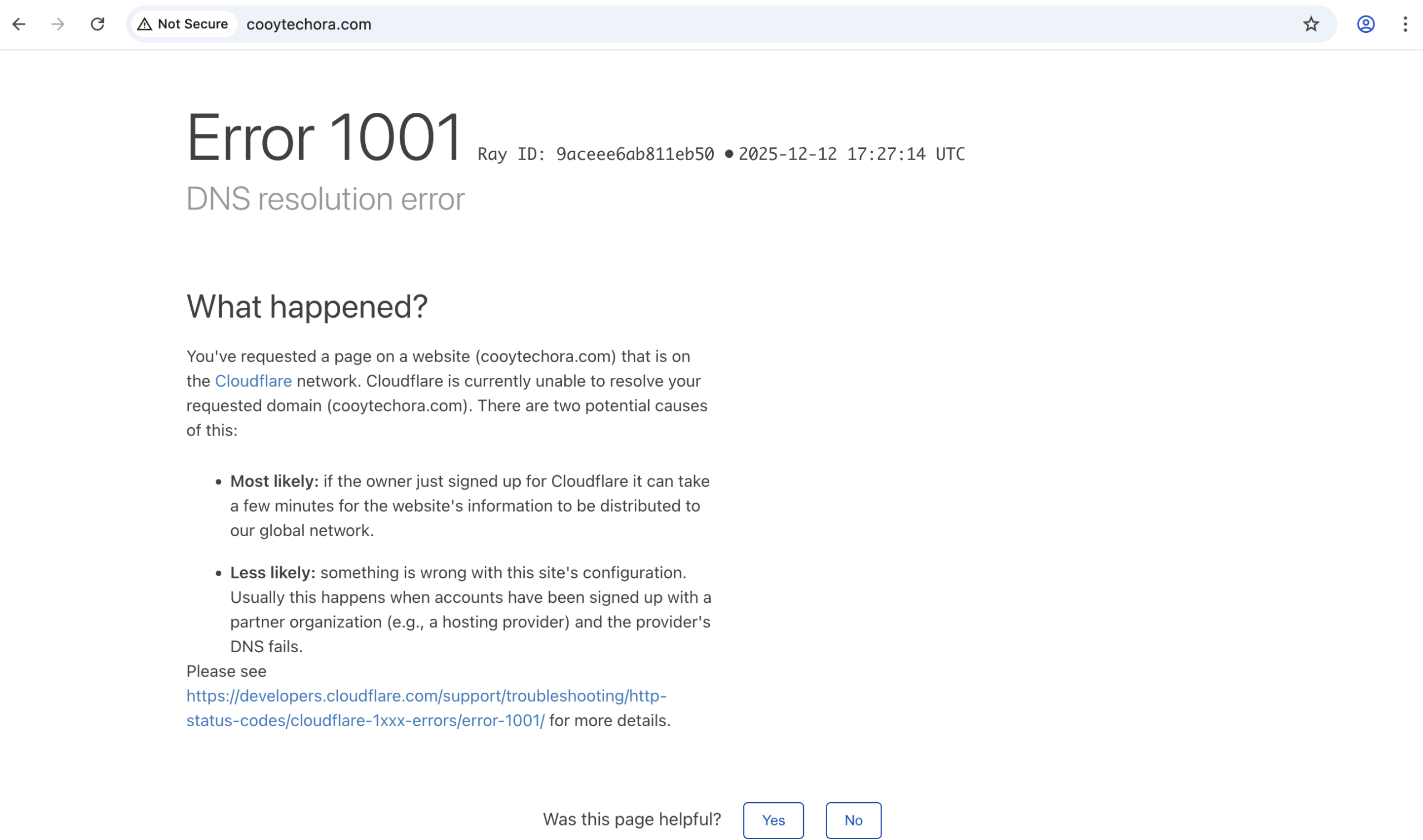Open the Cloudflare link in paragraph
The width and height of the screenshot is (1423, 840).
tap(253, 381)
